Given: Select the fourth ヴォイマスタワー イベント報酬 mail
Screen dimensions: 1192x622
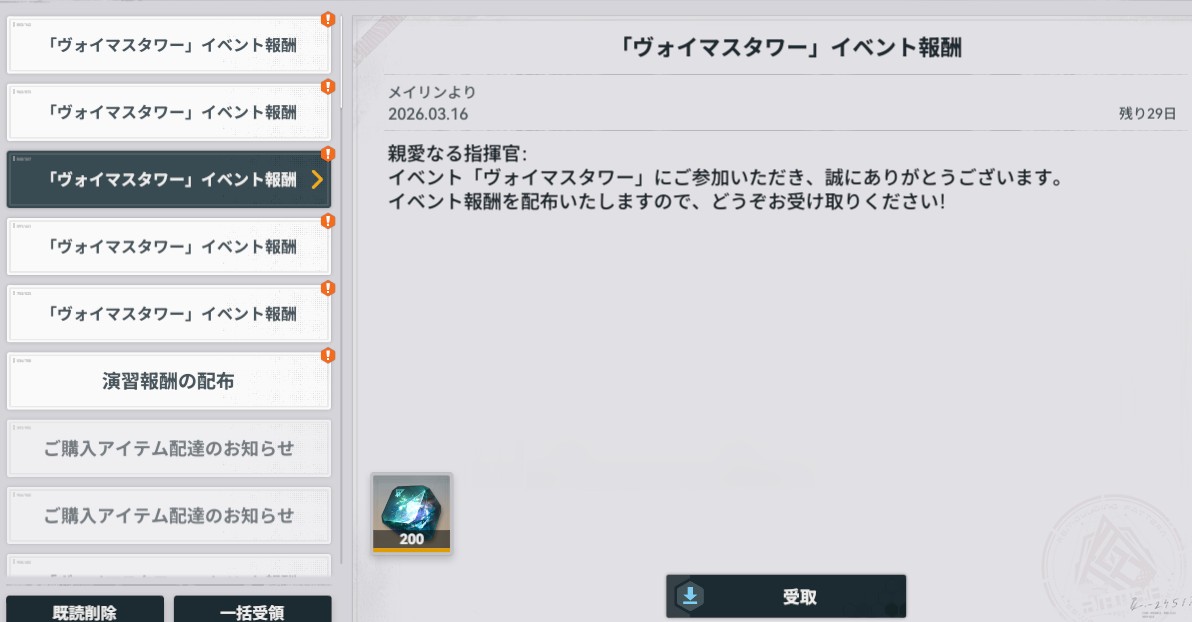Looking at the screenshot, I should [x=169, y=246].
